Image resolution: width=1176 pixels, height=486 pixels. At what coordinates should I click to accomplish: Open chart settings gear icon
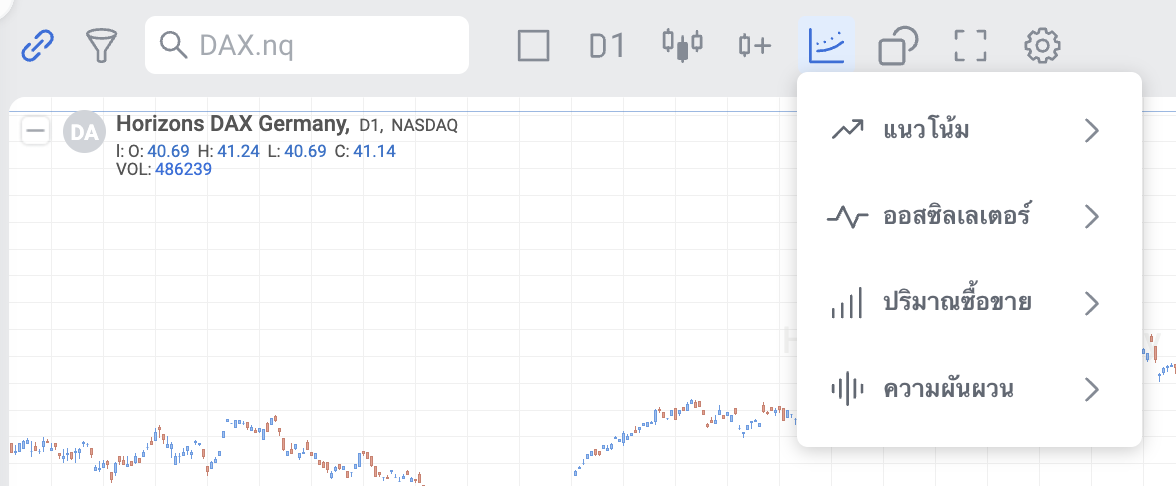(1042, 46)
